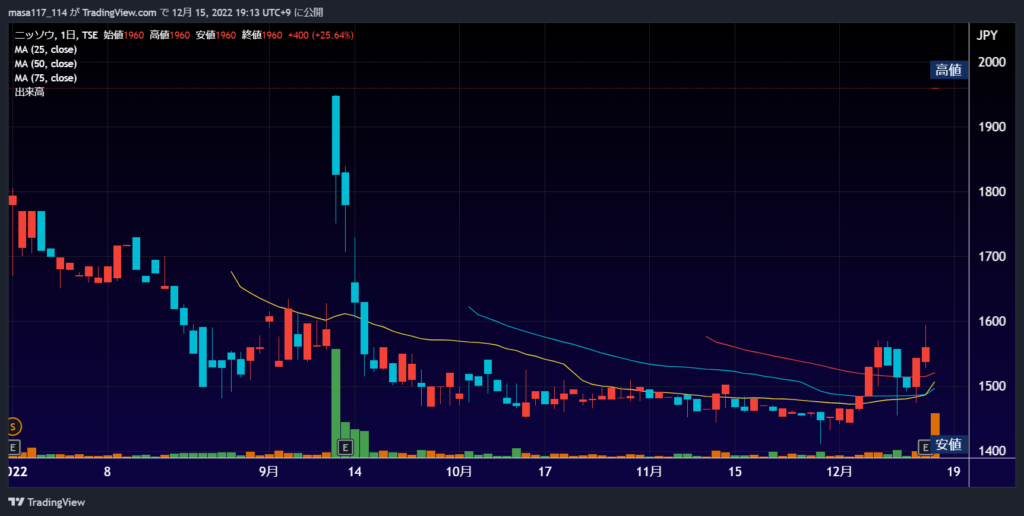The width and height of the screenshot is (1024, 516).
Task: Click the 11月 label on time axis
Action: (648, 472)
